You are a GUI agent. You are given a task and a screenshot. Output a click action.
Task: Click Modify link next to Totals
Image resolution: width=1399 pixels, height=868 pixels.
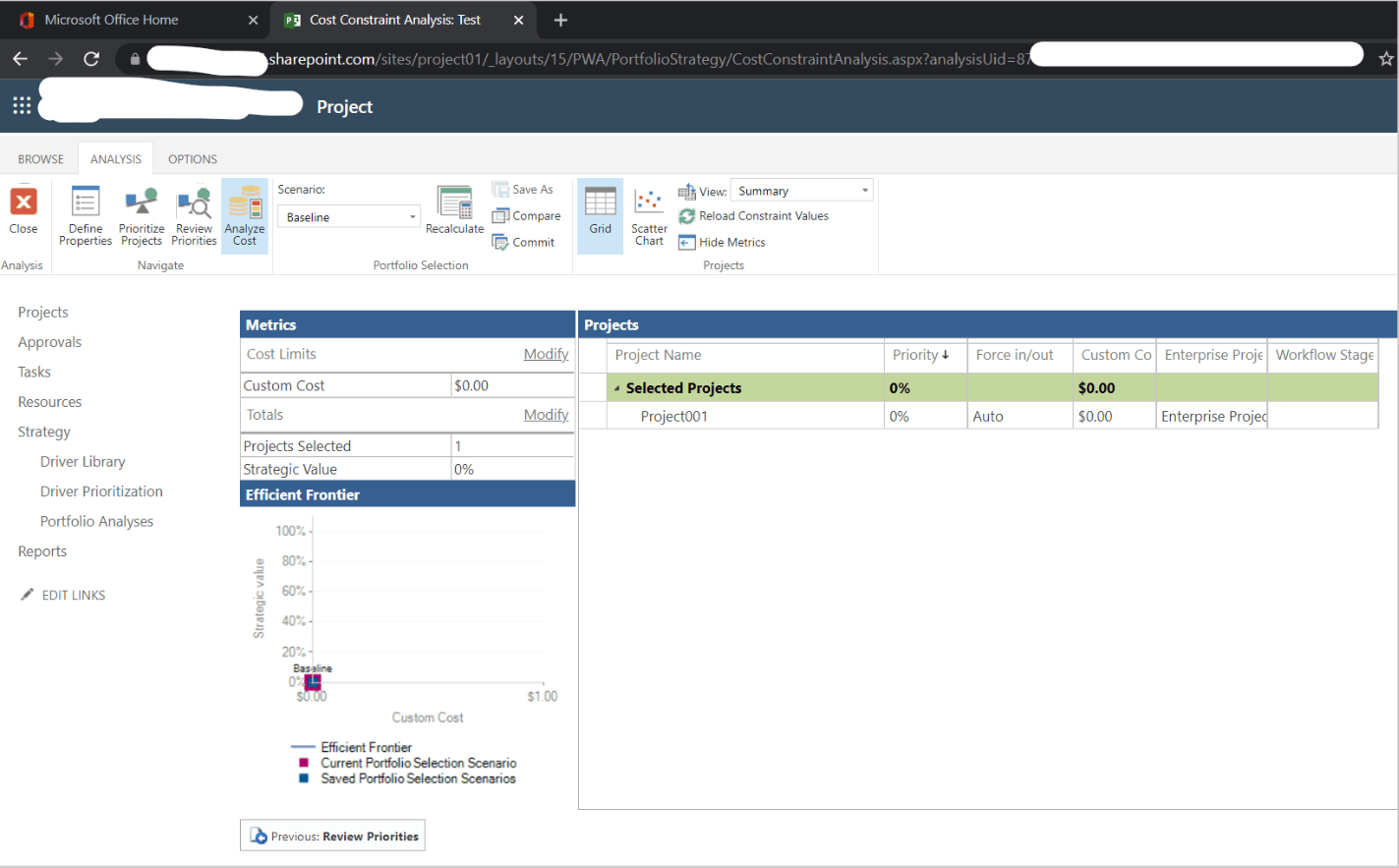tap(546, 415)
